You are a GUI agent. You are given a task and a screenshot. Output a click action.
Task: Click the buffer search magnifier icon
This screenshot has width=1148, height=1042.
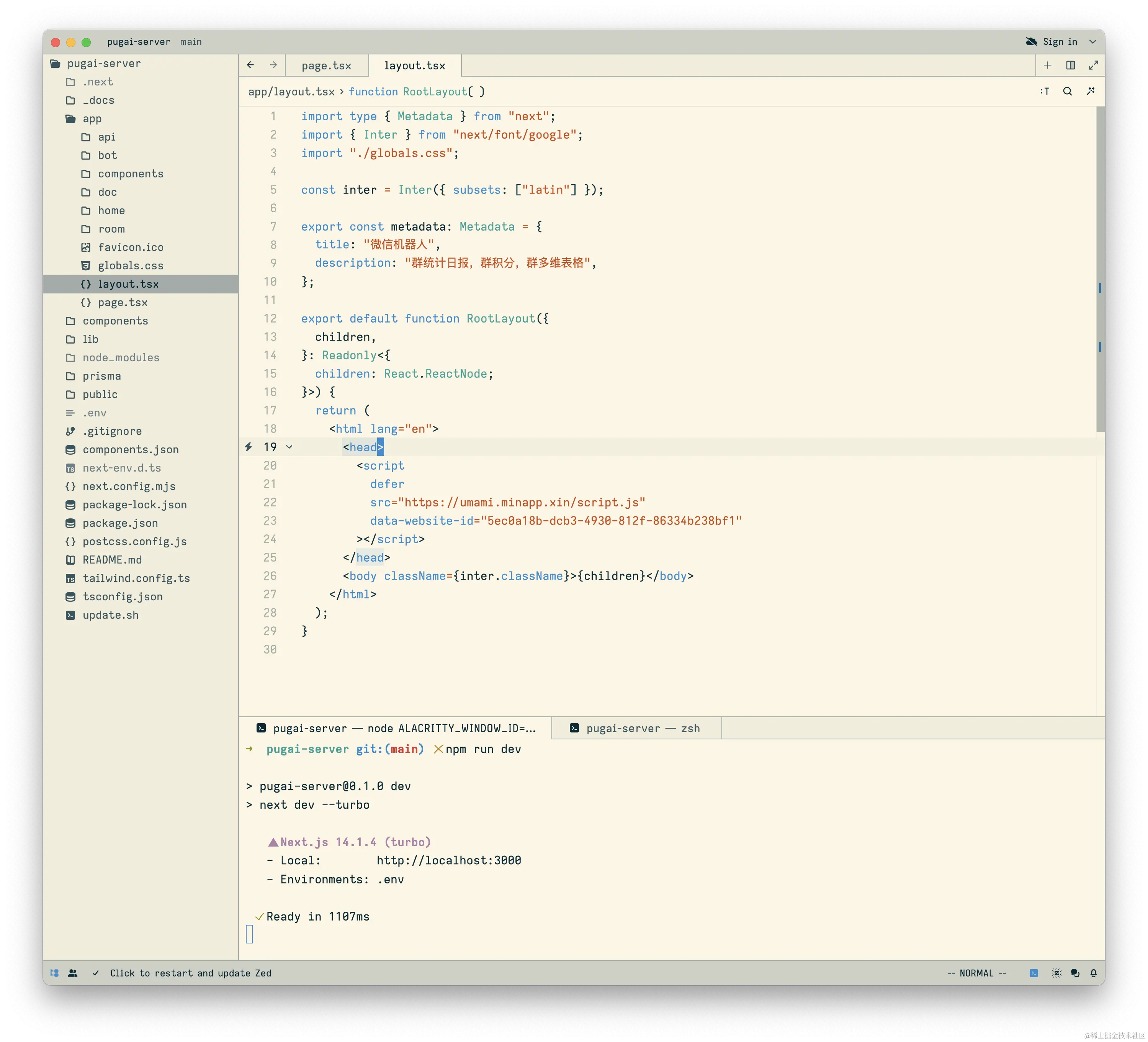(1068, 91)
